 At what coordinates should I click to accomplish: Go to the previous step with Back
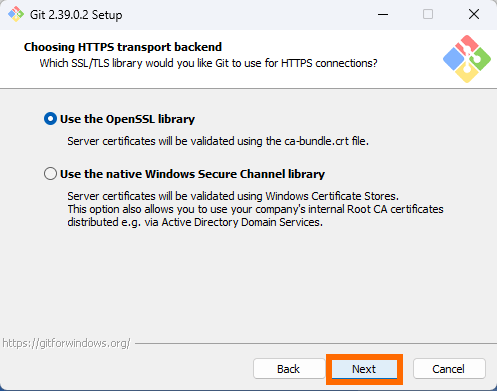pyautogui.click(x=289, y=369)
